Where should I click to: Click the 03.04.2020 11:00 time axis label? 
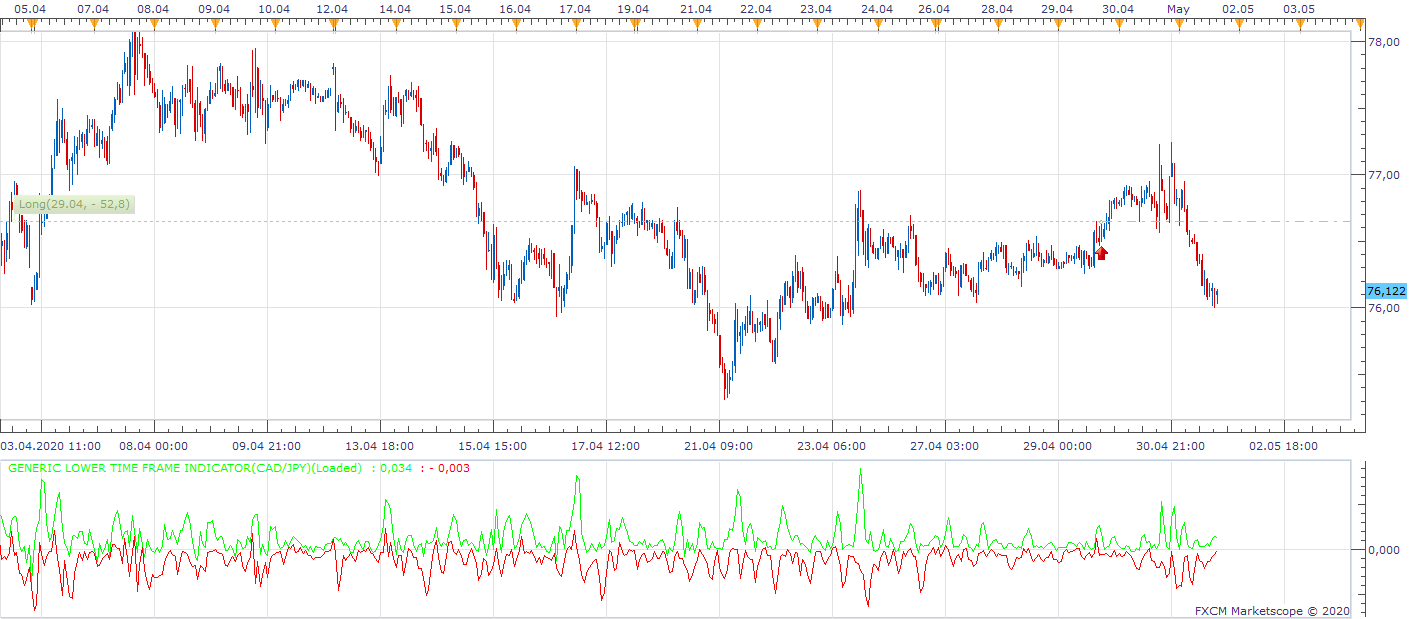click(x=51, y=446)
